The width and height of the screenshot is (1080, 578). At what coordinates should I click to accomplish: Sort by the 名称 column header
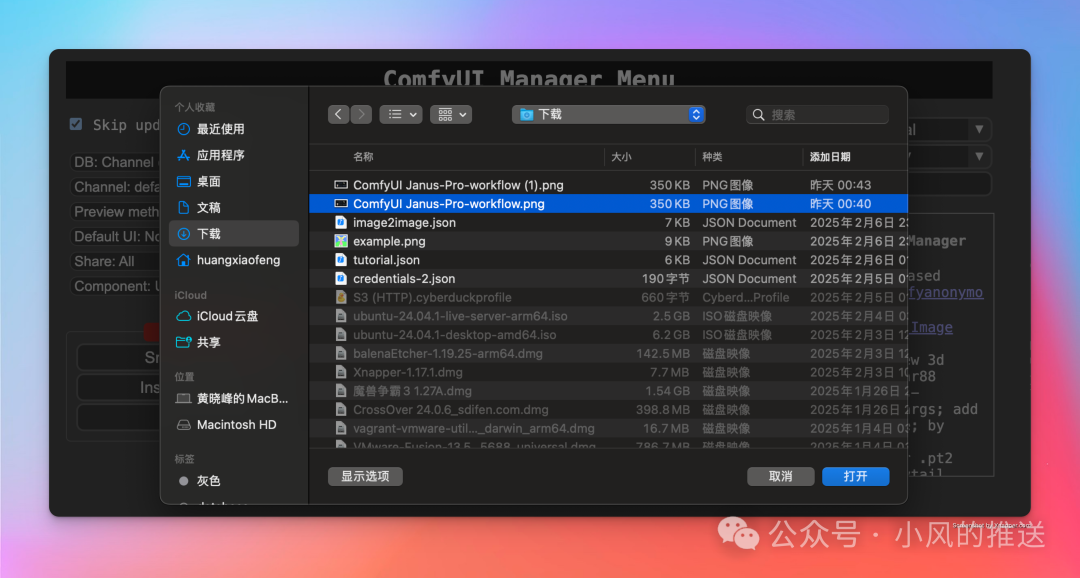tap(363, 157)
